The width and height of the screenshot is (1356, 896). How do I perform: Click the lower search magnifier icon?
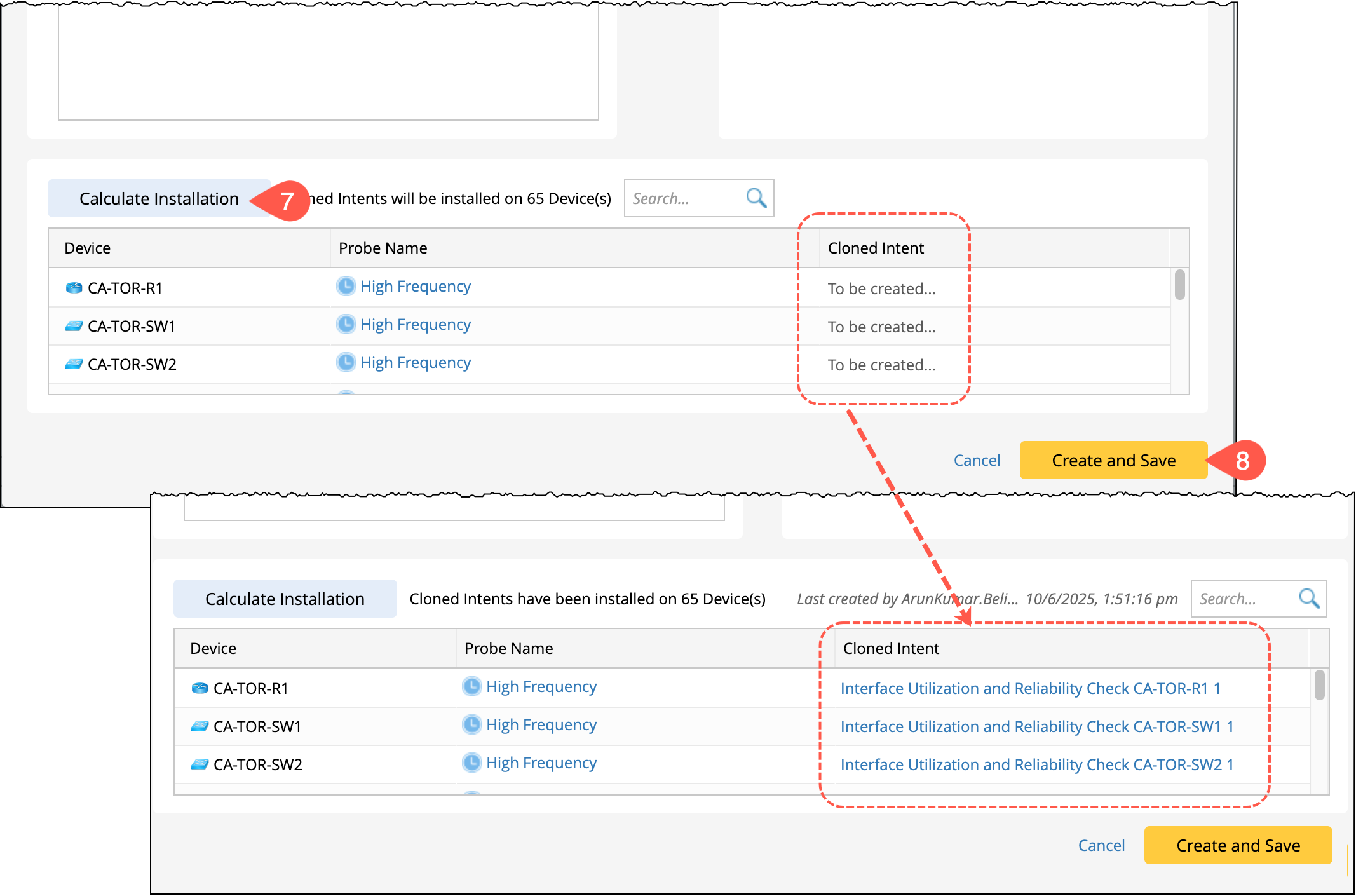pyautogui.click(x=1309, y=598)
